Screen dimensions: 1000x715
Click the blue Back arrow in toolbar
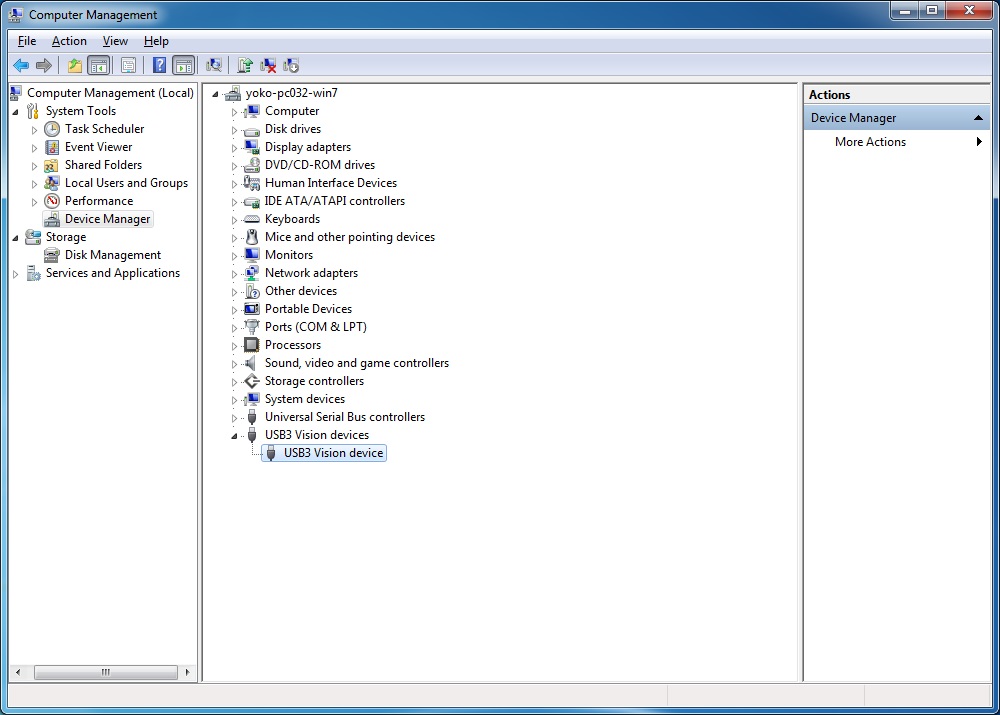[21, 65]
